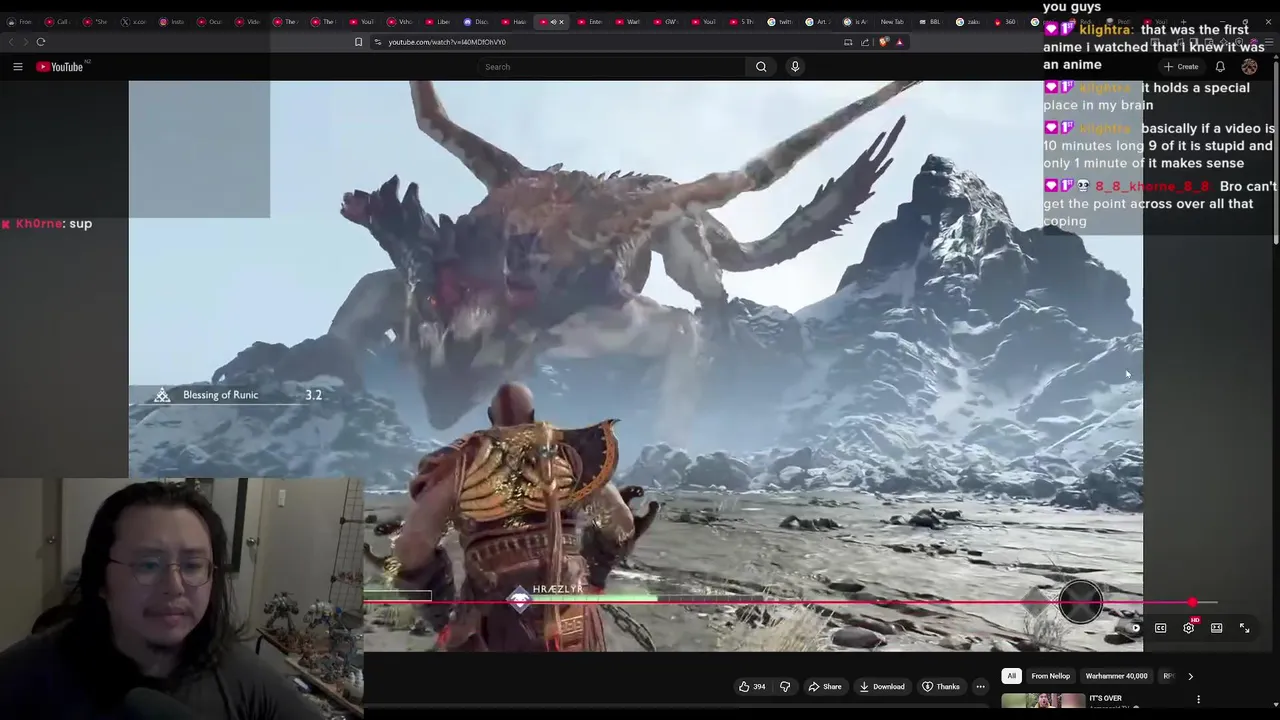Image resolution: width=1280 pixels, height=720 pixels.
Task: Filter suggestions by From Nellop
Action: click(x=1050, y=676)
